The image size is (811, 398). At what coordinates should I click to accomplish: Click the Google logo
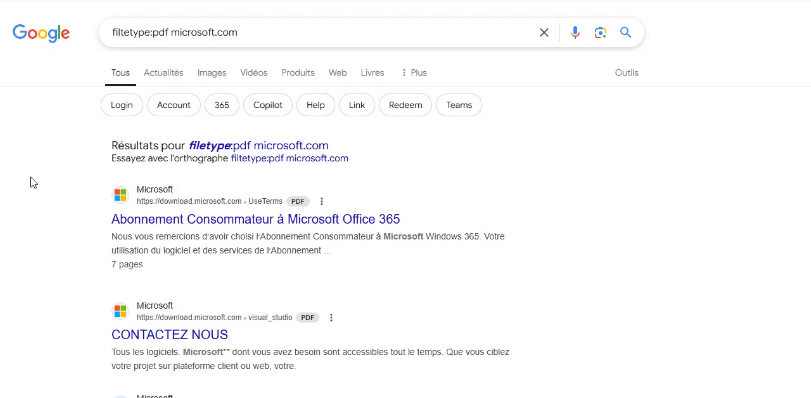point(41,33)
